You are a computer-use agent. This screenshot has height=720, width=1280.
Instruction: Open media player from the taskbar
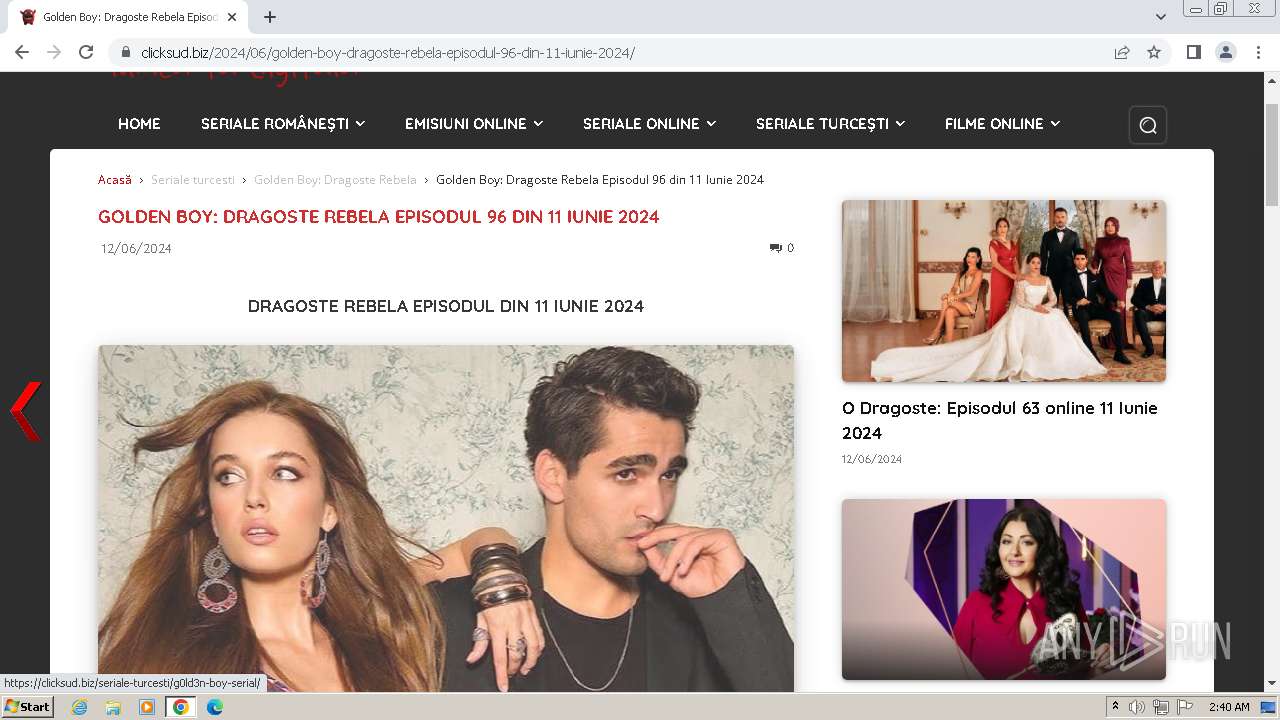coord(147,707)
